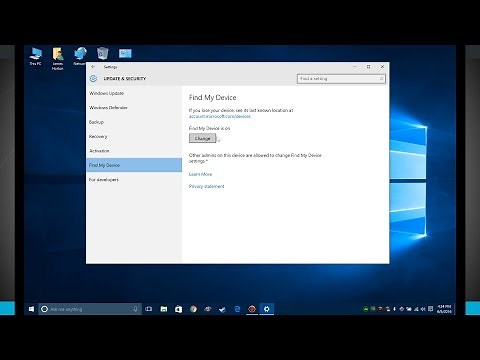Open the This PC desktop icon
480x360 pixels.
coord(35,56)
